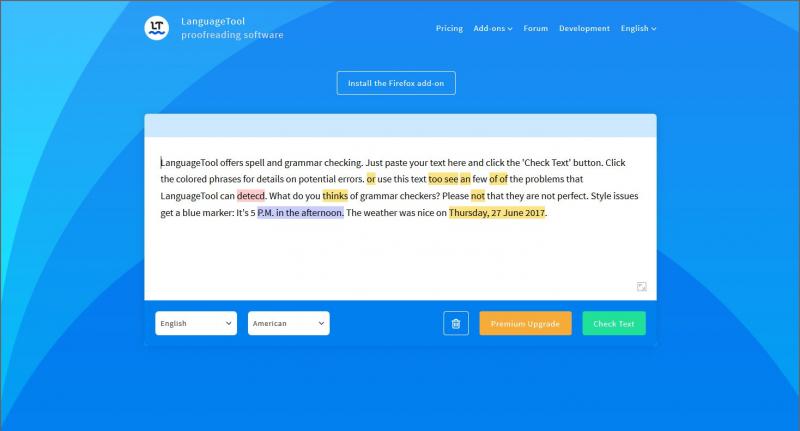Image resolution: width=800 pixels, height=431 pixels.
Task: Click the Premium Upgrade button
Action: click(526, 323)
